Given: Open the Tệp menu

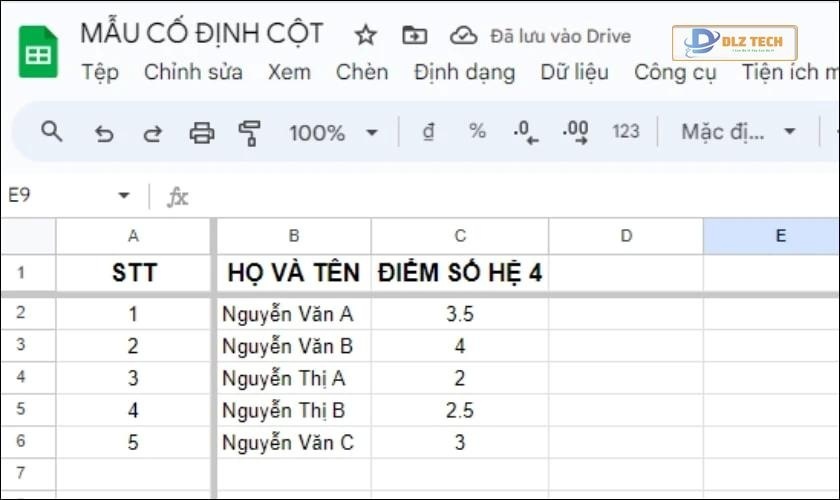Looking at the screenshot, I should click(x=99, y=72).
